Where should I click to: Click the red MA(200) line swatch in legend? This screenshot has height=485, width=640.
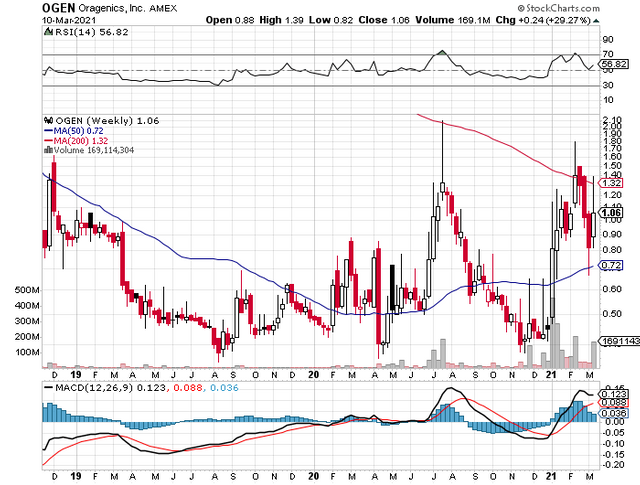(48, 141)
